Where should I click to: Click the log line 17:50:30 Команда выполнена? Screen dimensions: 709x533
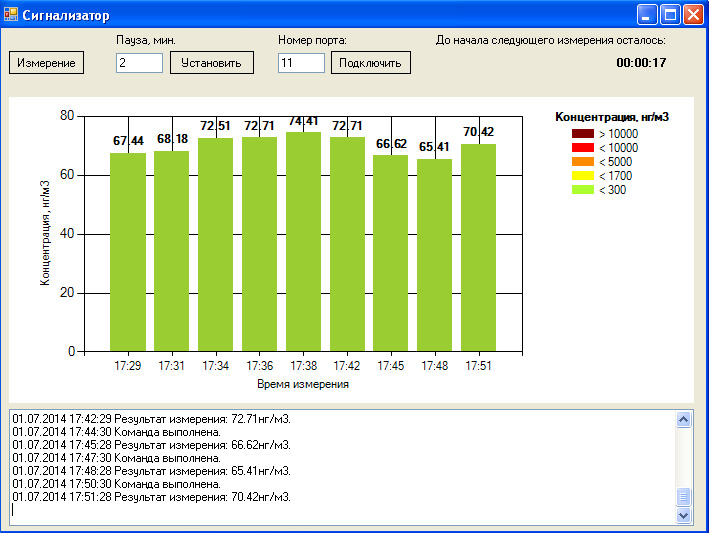tap(117, 484)
